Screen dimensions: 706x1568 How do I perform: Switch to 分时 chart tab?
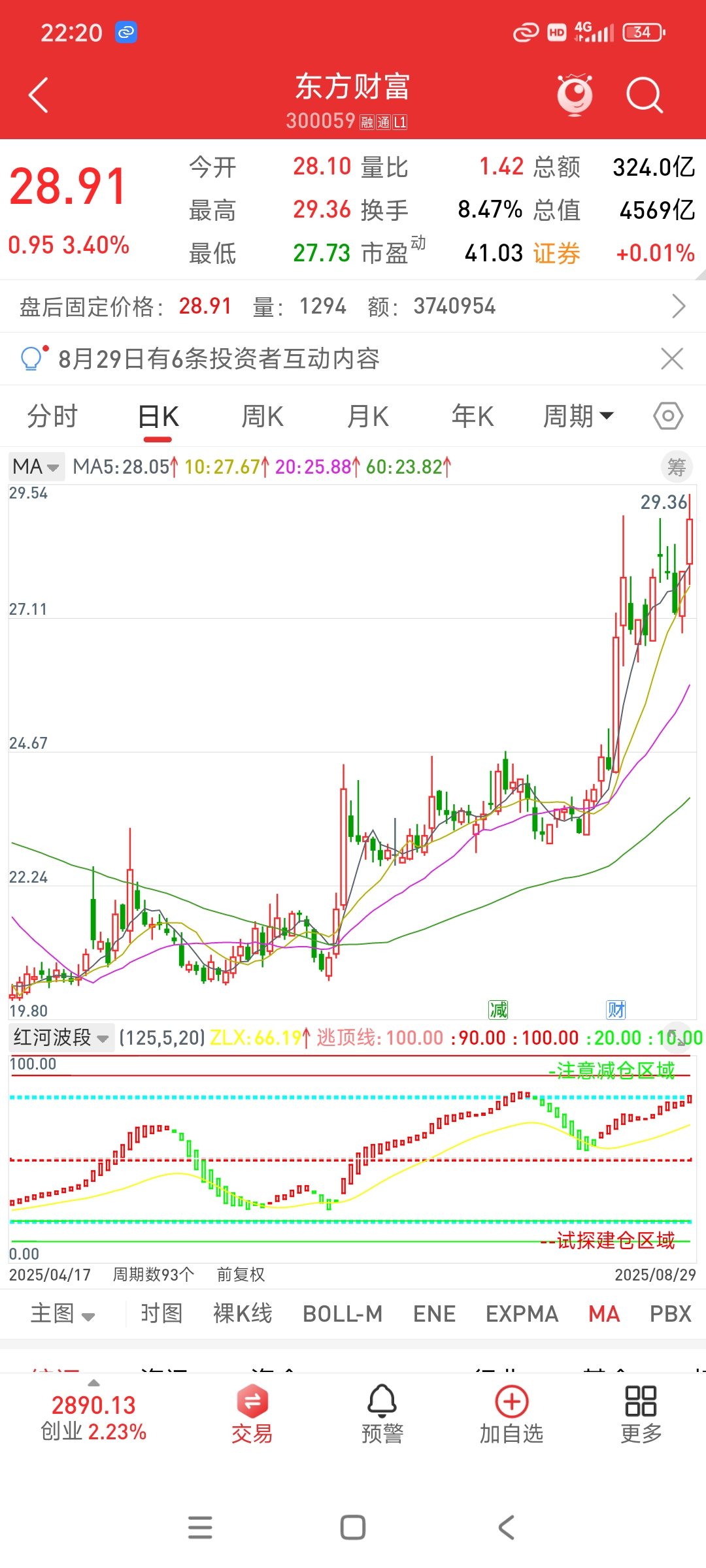coord(52,416)
